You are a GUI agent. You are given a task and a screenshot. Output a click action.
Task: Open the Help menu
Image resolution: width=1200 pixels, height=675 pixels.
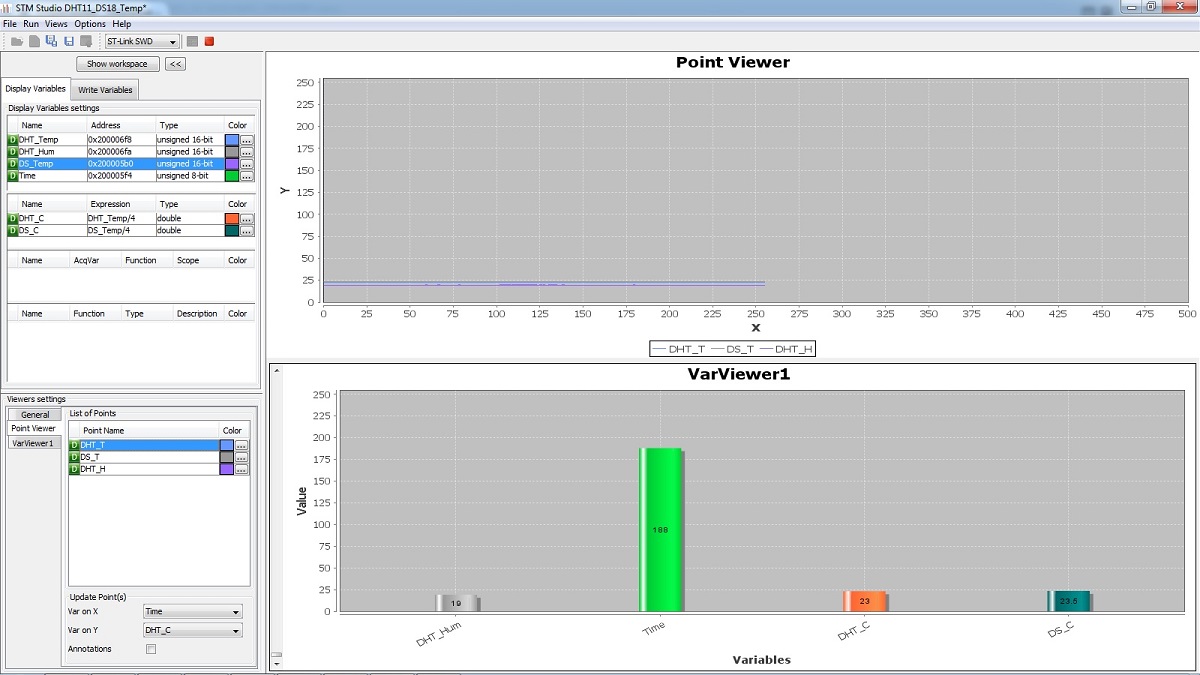tap(122, 23)
